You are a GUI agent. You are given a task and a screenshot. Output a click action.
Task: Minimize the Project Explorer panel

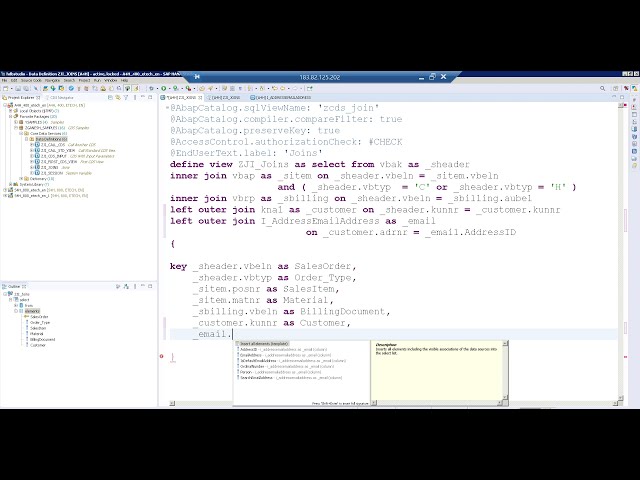[x=143, y=97]
